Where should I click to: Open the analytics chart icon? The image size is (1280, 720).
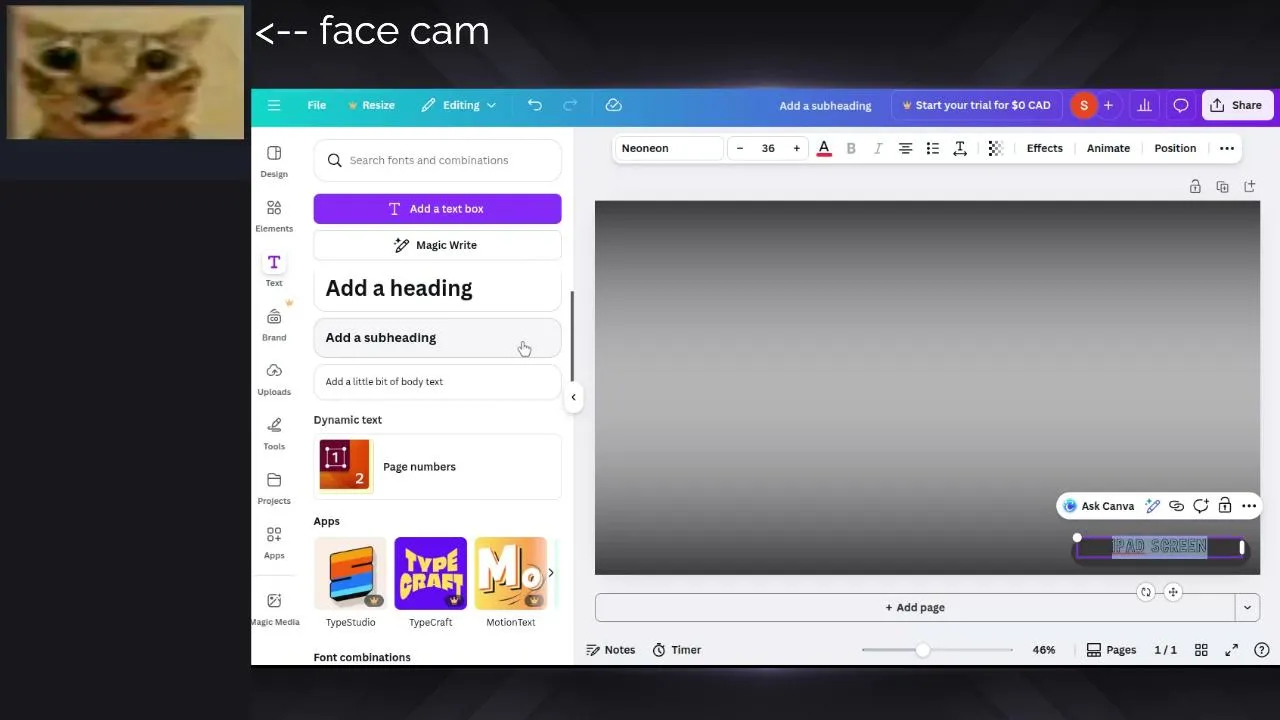1144,105
